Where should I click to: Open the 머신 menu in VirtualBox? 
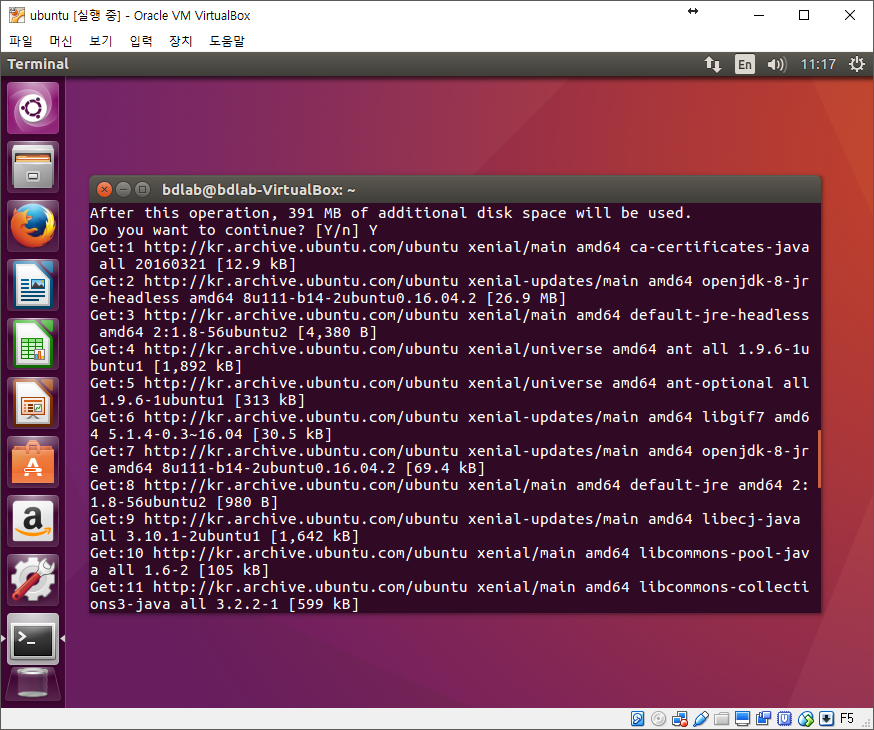click(61, 41)
